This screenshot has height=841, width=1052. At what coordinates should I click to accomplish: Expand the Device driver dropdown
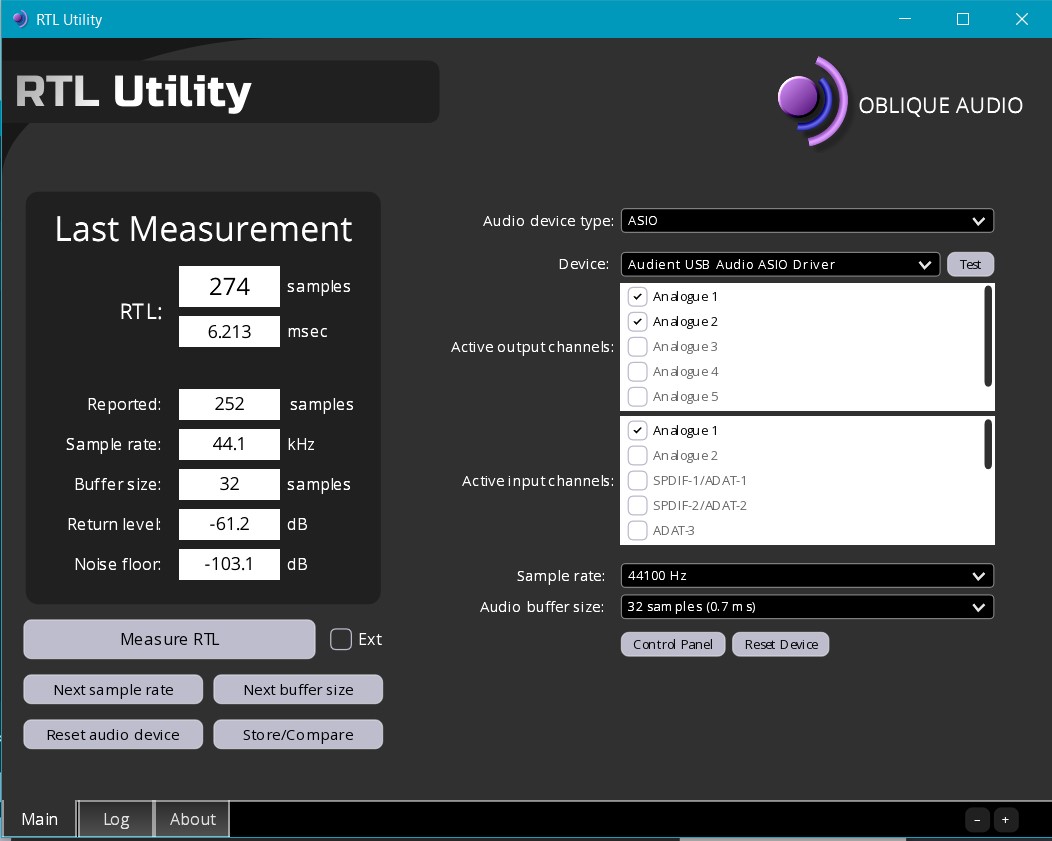pyautogui.click(x=779, y=265)
